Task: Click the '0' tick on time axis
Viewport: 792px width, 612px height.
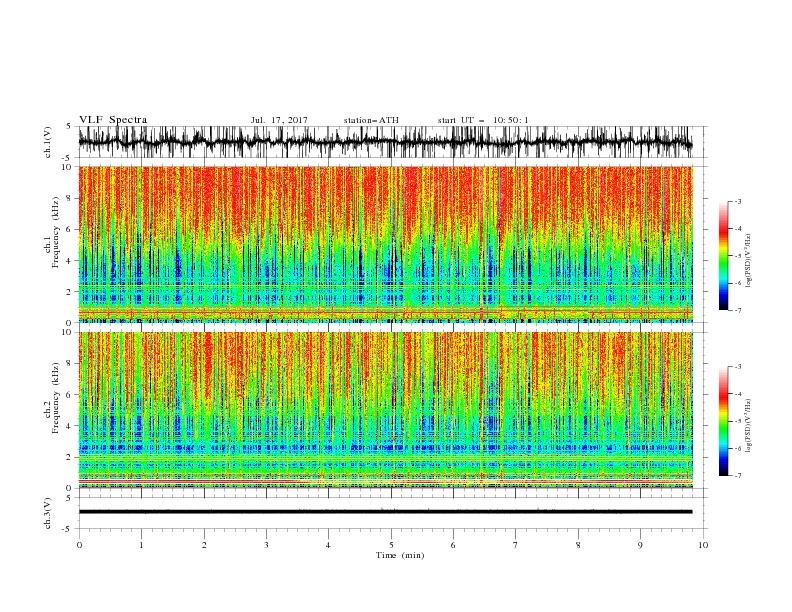Action: (79, 545)
